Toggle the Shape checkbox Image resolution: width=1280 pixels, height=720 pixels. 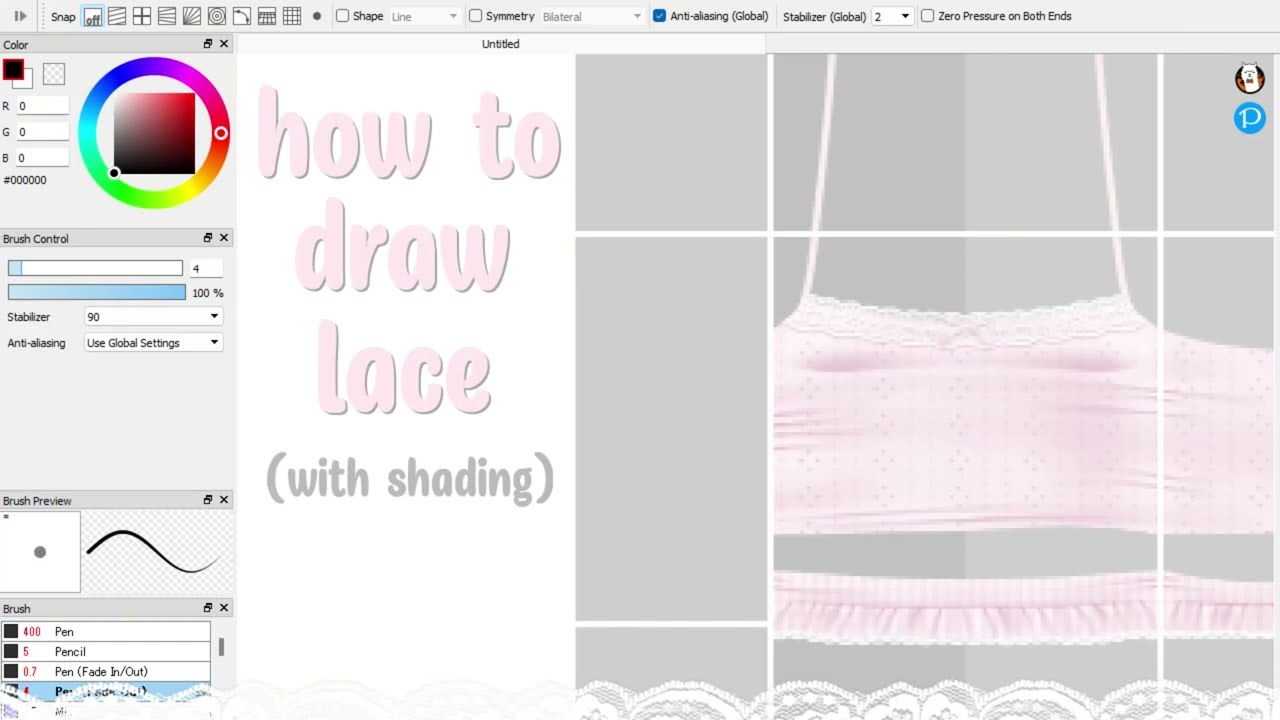(x=342, y=16)
